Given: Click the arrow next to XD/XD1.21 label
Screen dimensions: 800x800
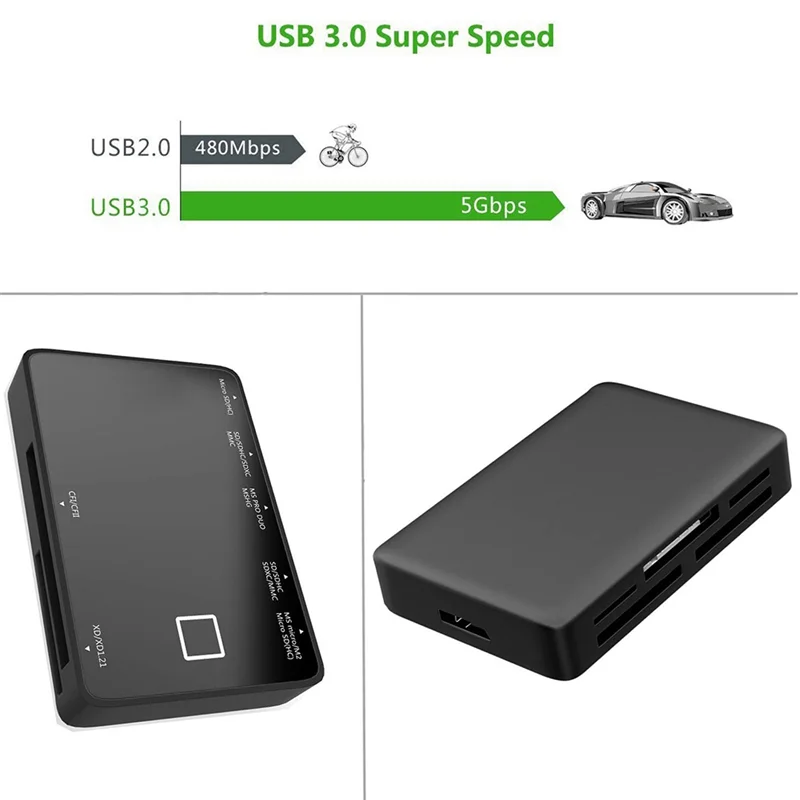Looking at the screenshot, I should tap(87, 648).
